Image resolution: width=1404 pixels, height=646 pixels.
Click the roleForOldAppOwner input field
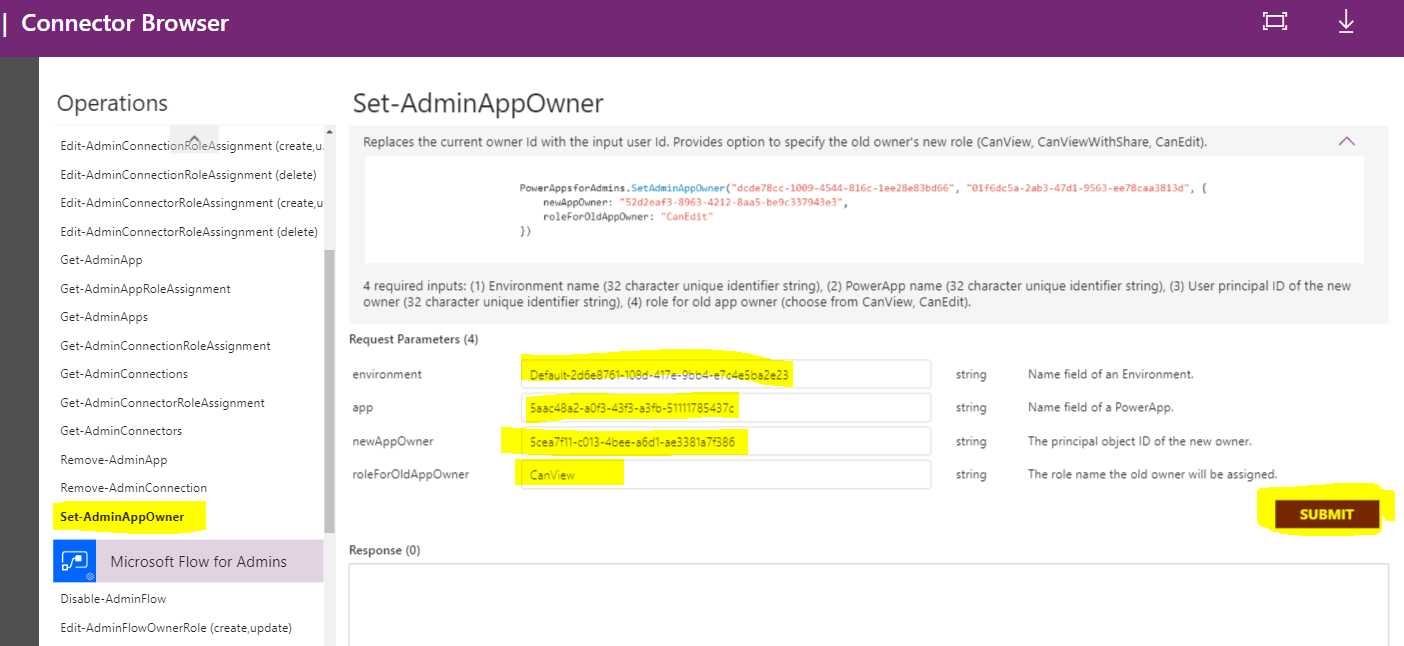click(x=725, y=475)
